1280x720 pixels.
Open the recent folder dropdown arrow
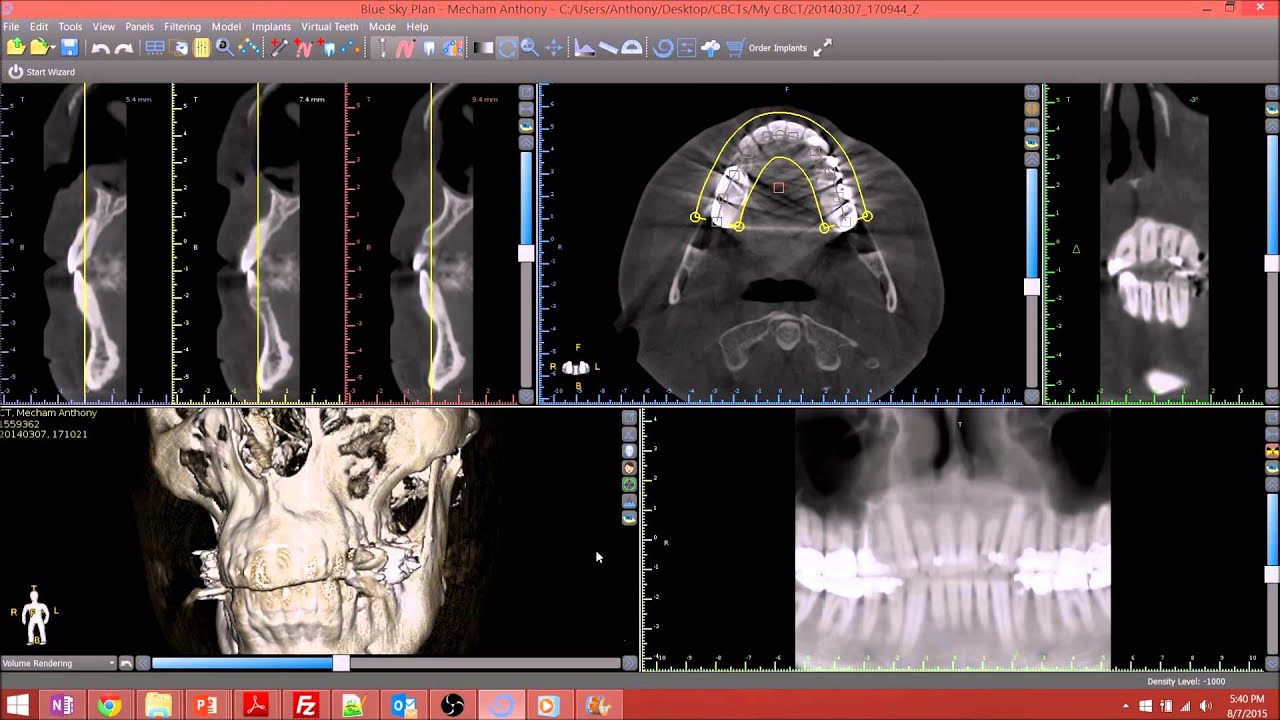(x=53, y=48)
